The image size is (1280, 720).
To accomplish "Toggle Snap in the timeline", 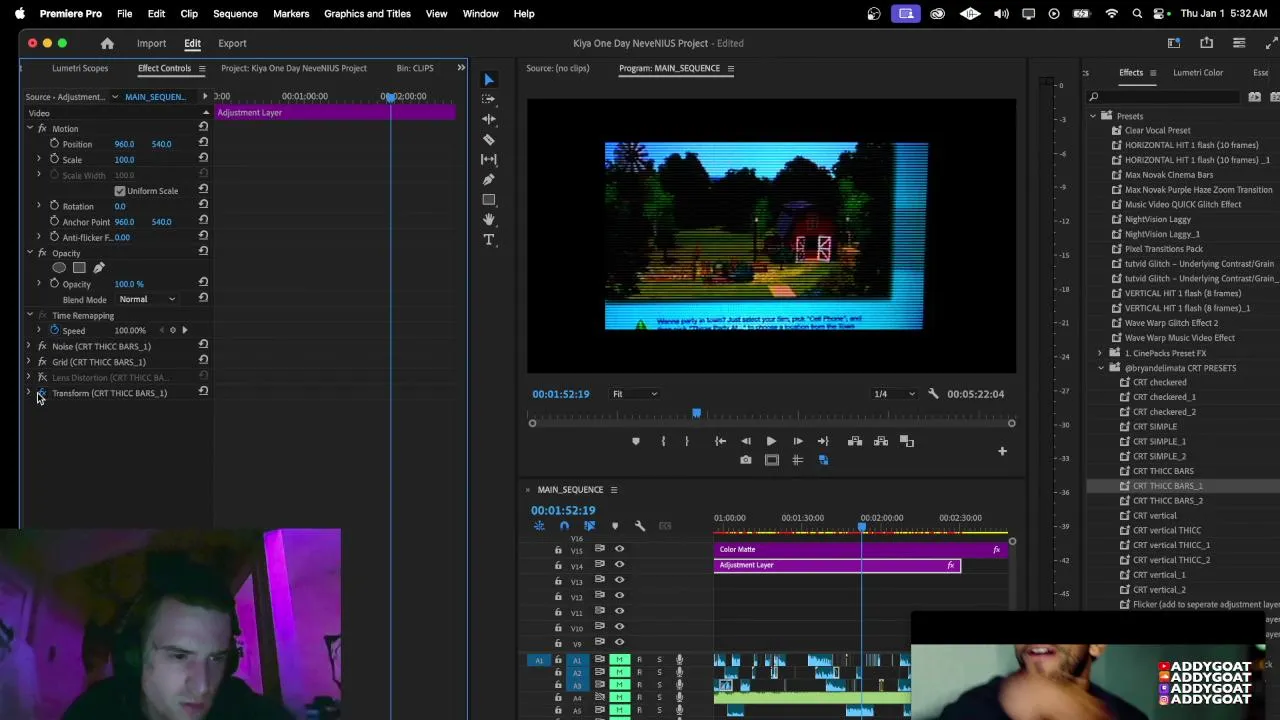I will point(564,526).
